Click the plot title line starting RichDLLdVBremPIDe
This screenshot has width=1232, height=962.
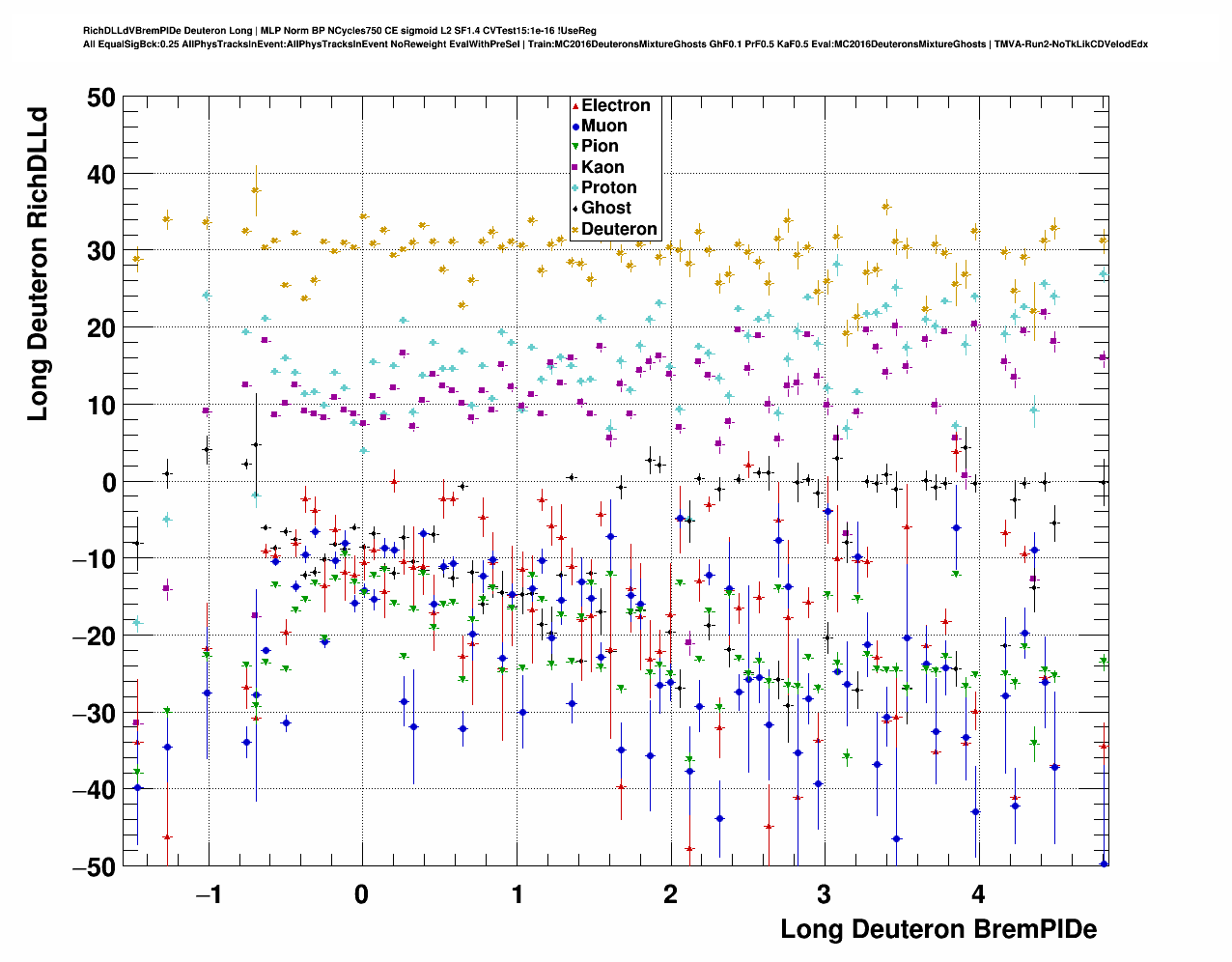pos(340,31)
